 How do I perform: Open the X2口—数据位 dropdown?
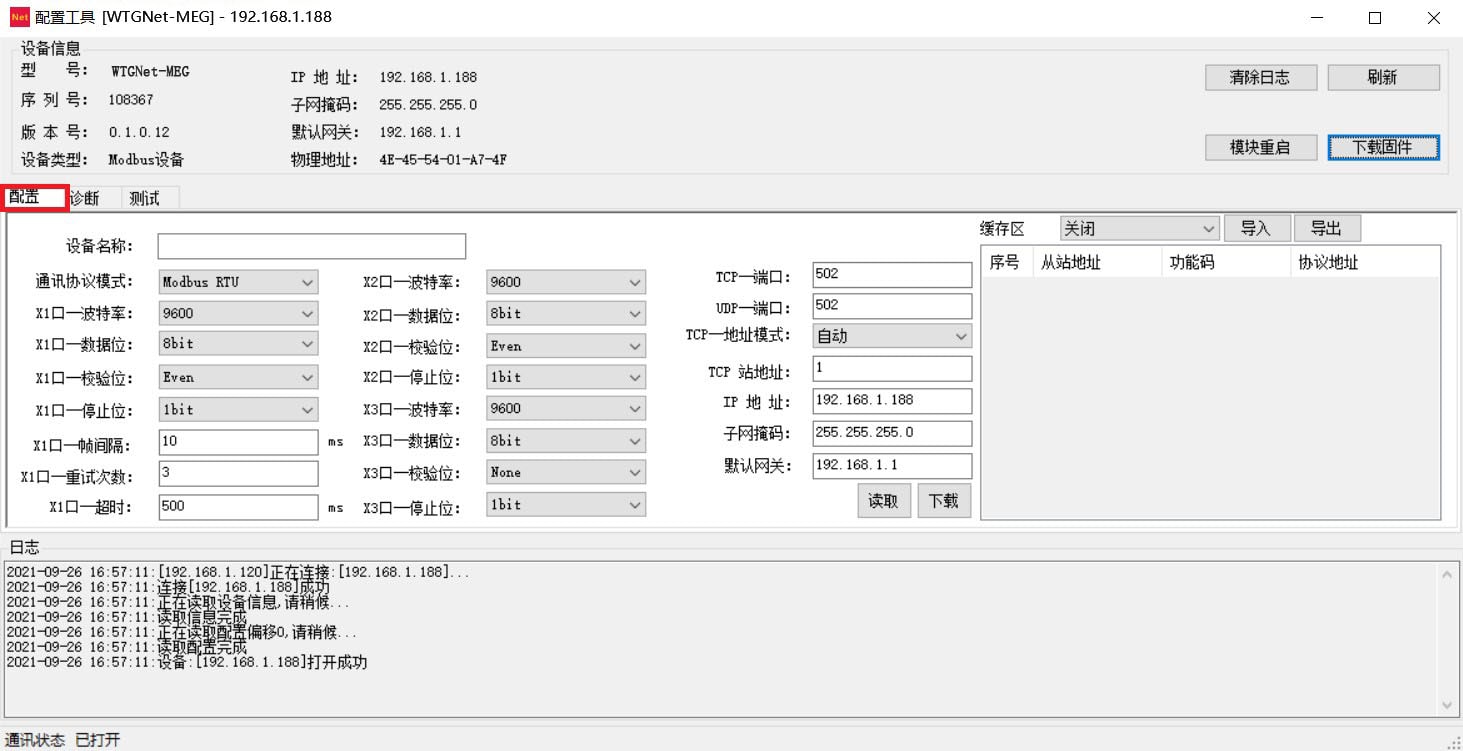point(566,313)
